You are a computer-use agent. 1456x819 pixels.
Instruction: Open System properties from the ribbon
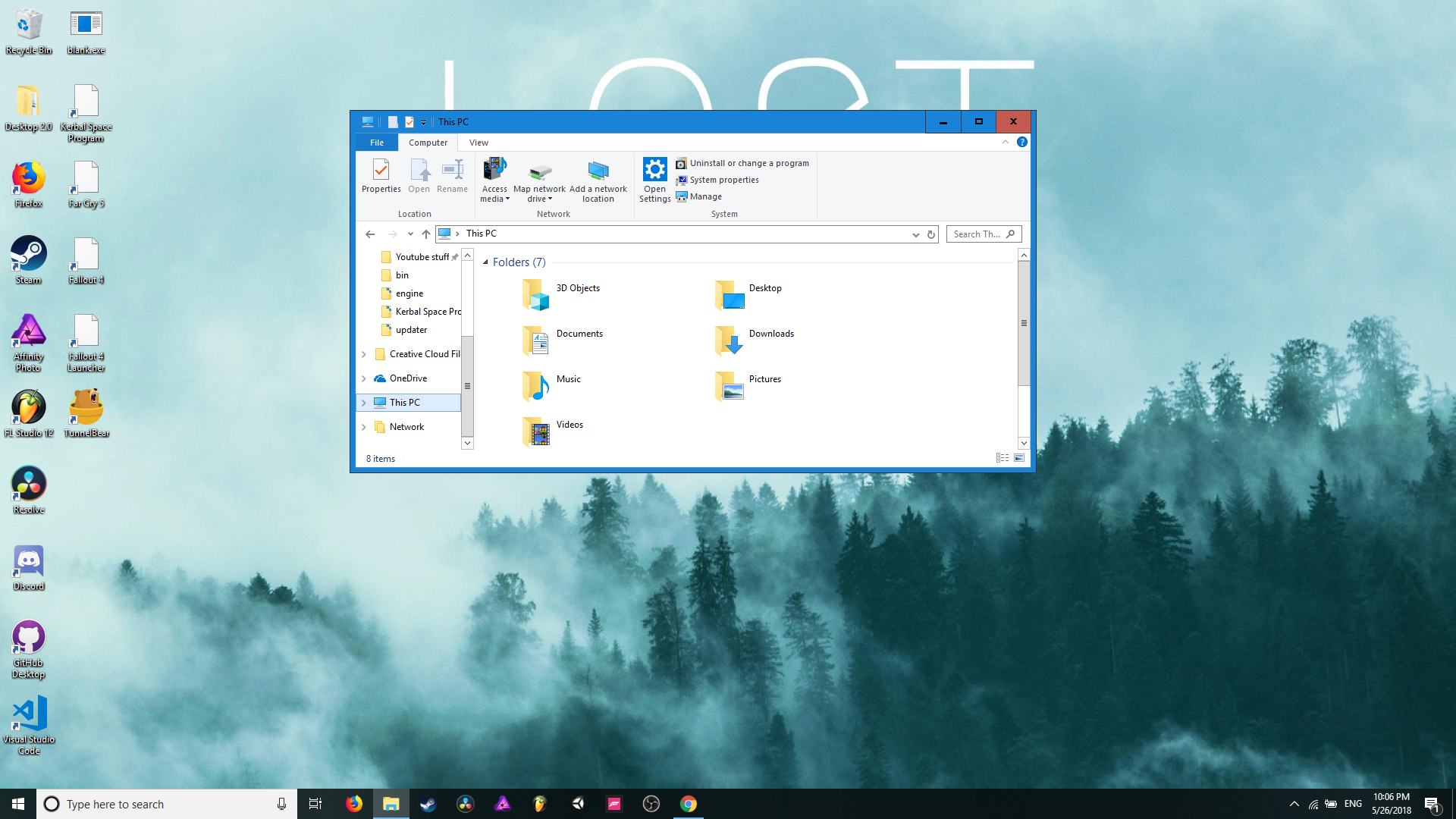[x=717, y=180]
